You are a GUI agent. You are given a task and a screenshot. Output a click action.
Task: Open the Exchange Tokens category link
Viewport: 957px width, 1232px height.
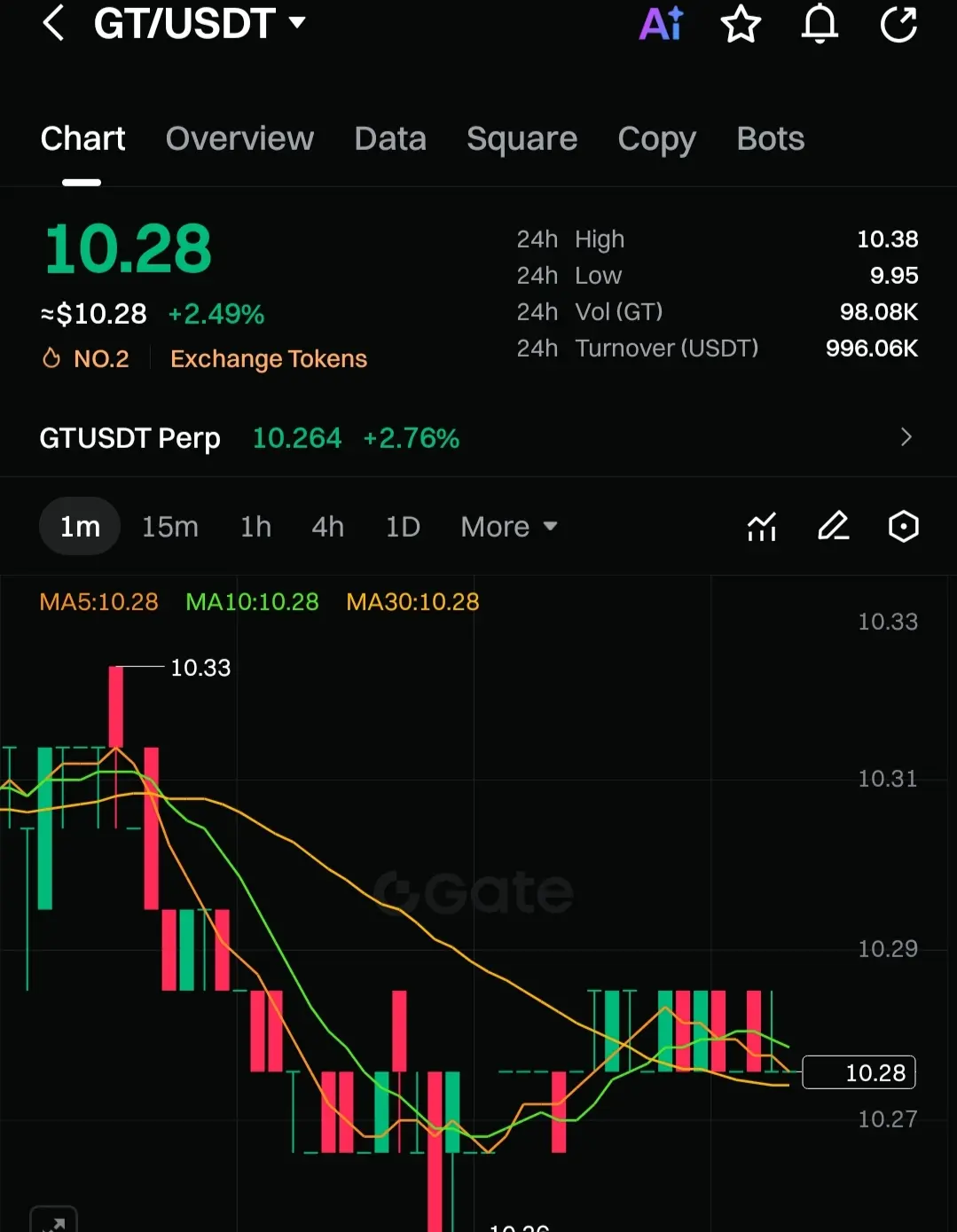pyautogui.click(x=269, y=358)
